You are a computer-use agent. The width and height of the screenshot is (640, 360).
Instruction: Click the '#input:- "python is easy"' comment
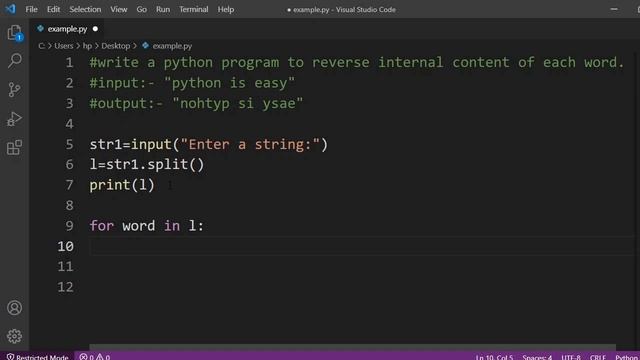coord(192,83)
